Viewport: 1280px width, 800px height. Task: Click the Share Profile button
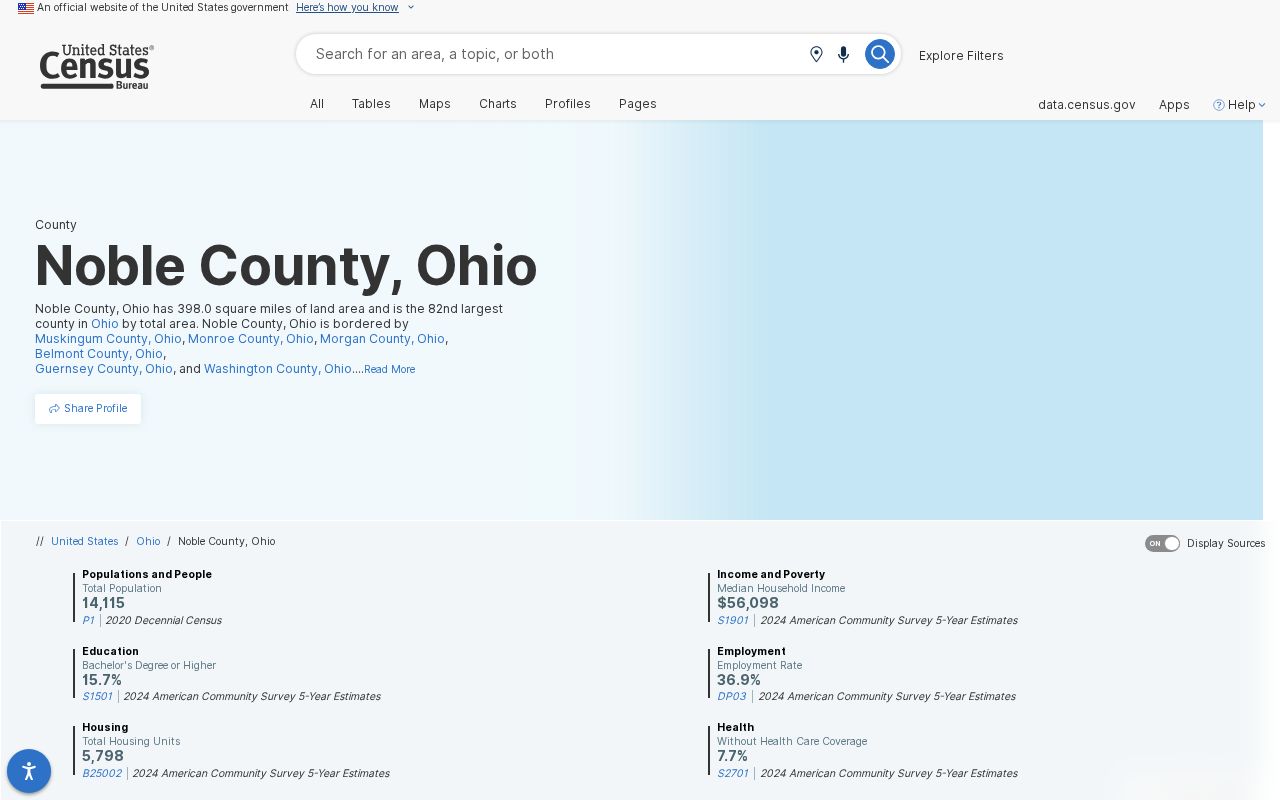point(88,408)
